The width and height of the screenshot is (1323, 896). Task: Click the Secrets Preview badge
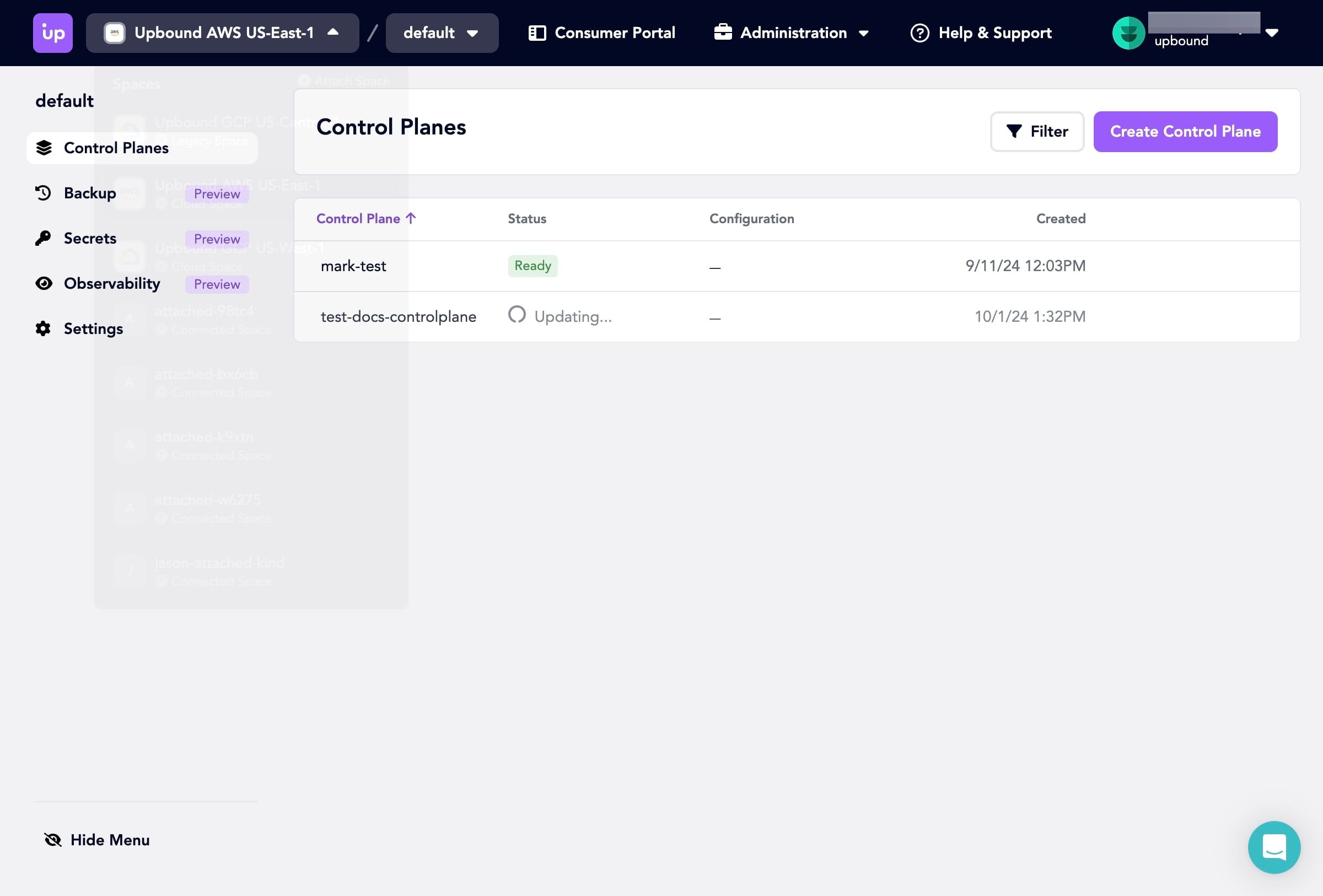pos(217,239)
